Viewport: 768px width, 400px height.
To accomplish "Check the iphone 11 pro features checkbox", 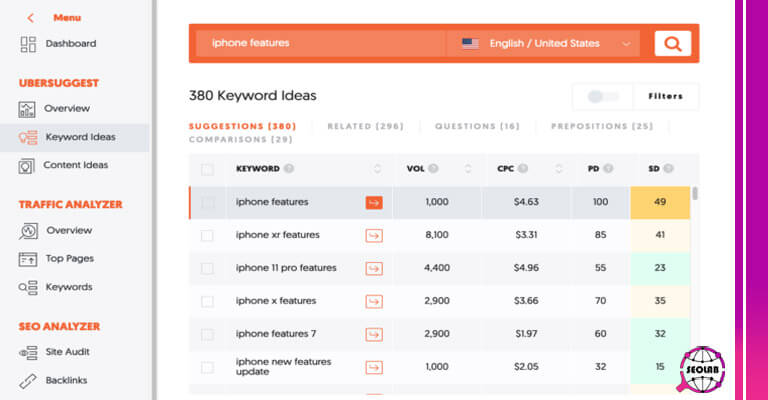I will coord(207,268).
